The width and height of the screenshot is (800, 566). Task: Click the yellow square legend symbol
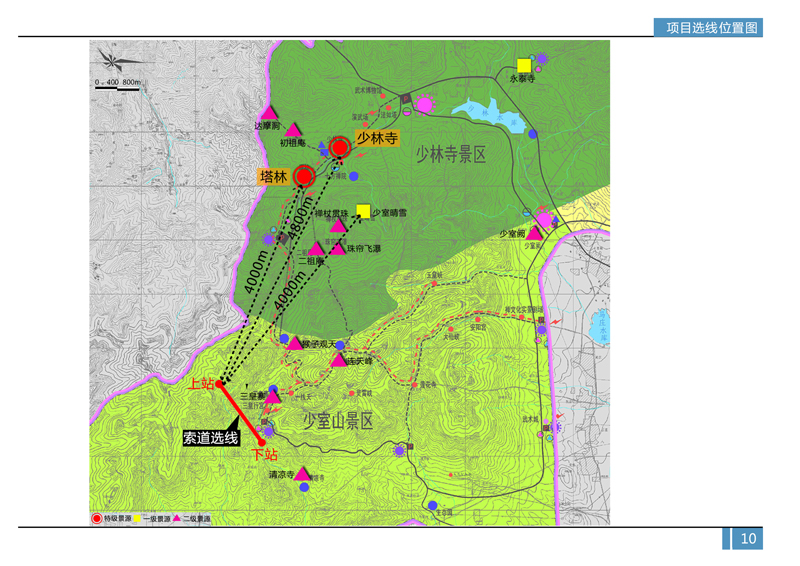click(x=137, y=519)
